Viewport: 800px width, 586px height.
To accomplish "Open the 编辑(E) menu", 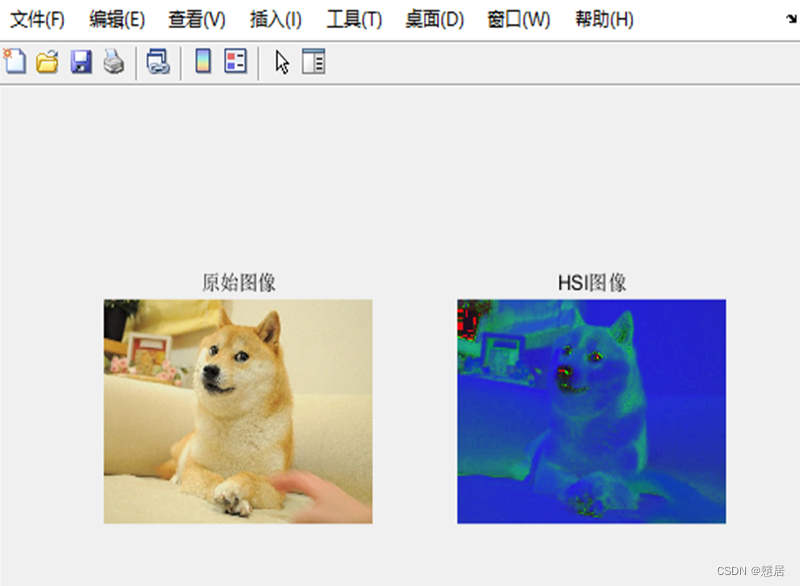I will [117, 20].
